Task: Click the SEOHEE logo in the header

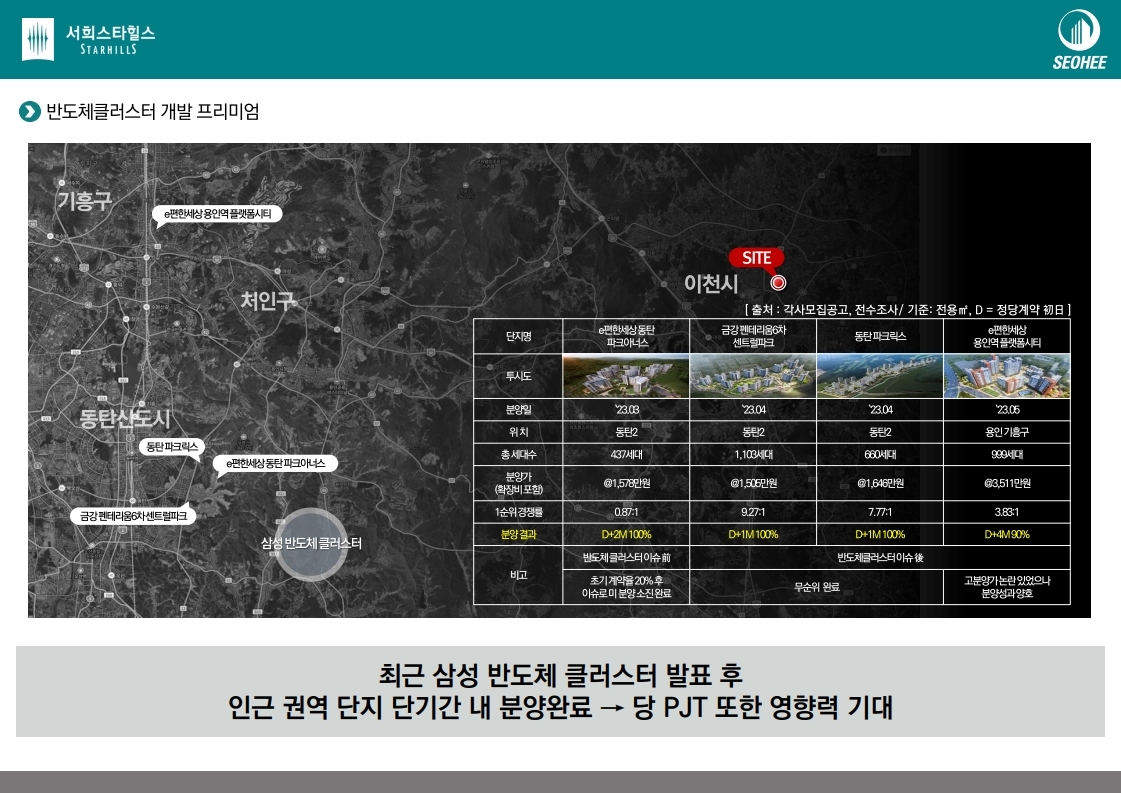Action: pyautogui.click(x=1080, y=40)
